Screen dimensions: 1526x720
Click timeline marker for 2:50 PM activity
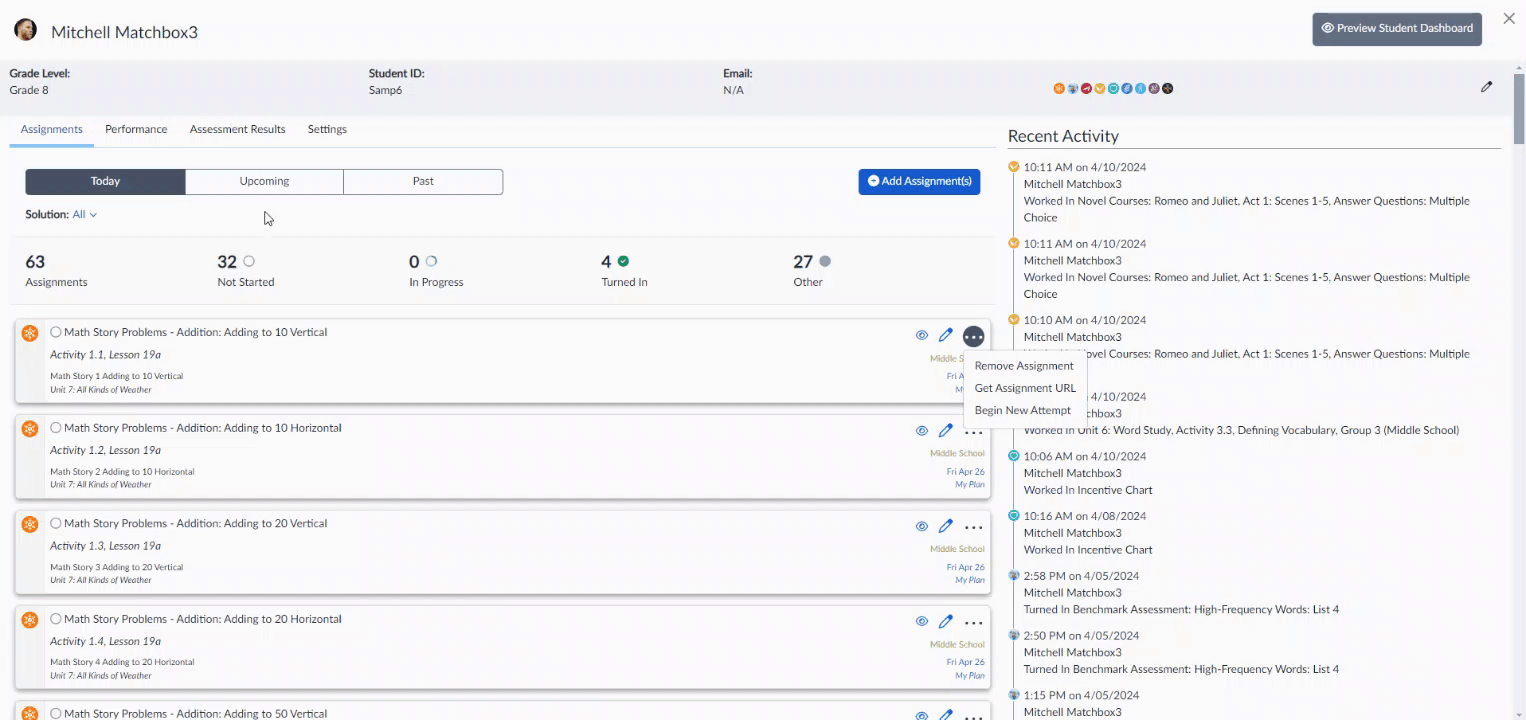tap(1013, 635)
